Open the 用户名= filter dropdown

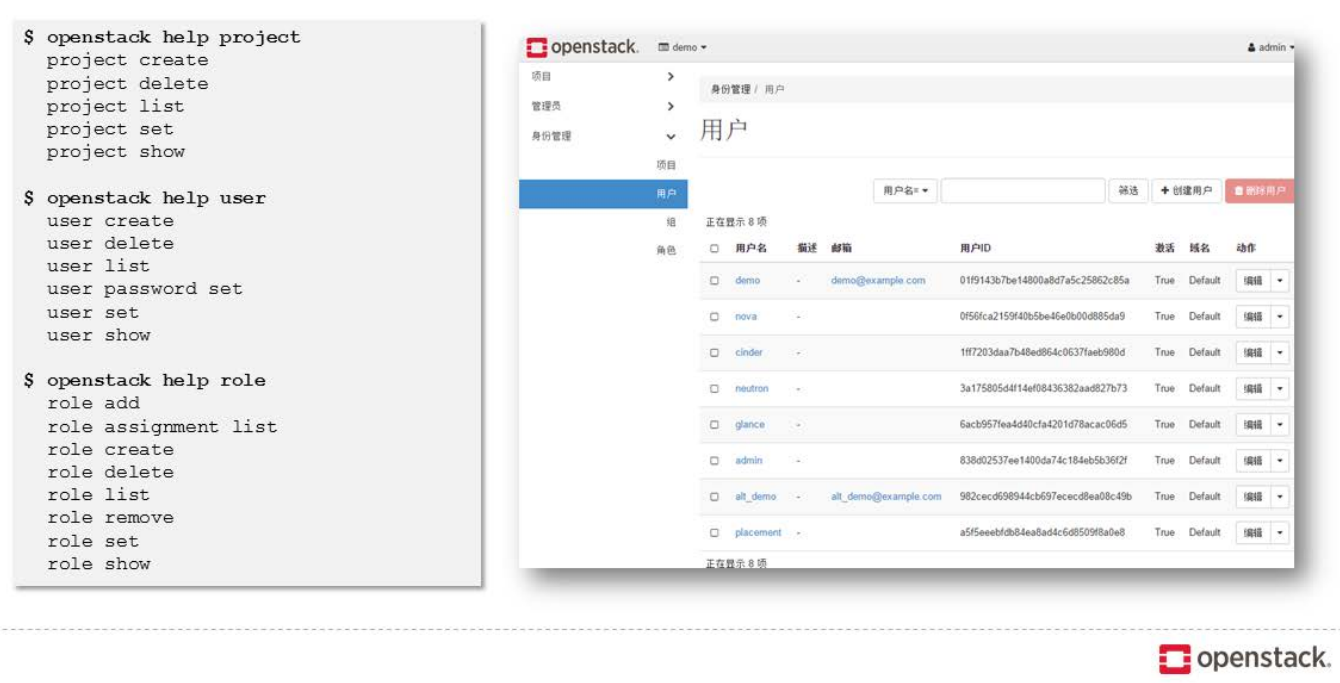coord(906,191)
